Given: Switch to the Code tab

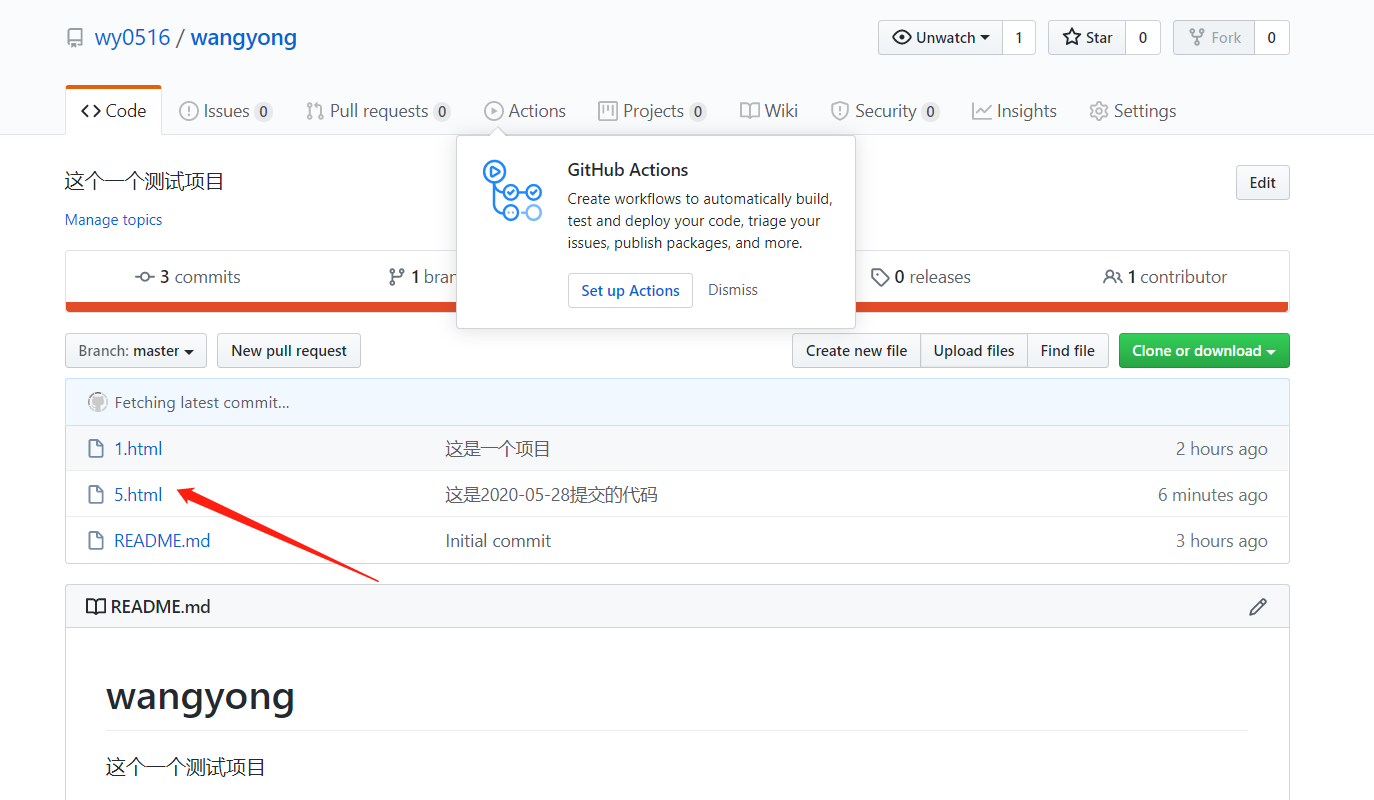Looking at the screenshot, I should tap(113, 111).
